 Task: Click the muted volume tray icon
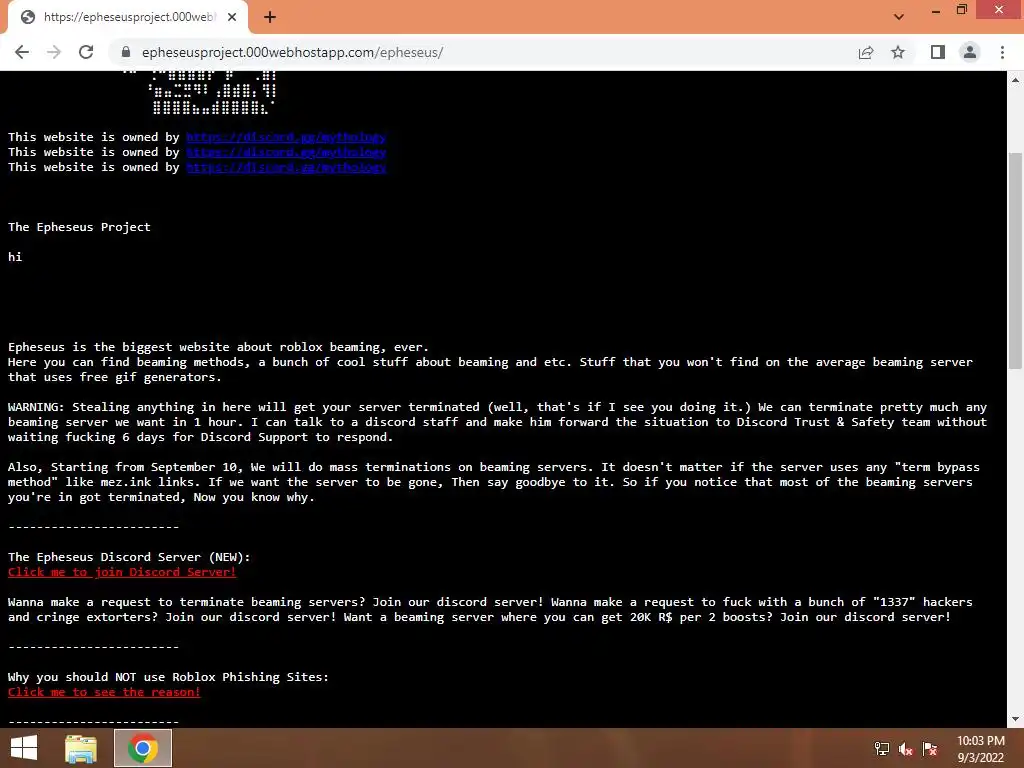point(906,748)
